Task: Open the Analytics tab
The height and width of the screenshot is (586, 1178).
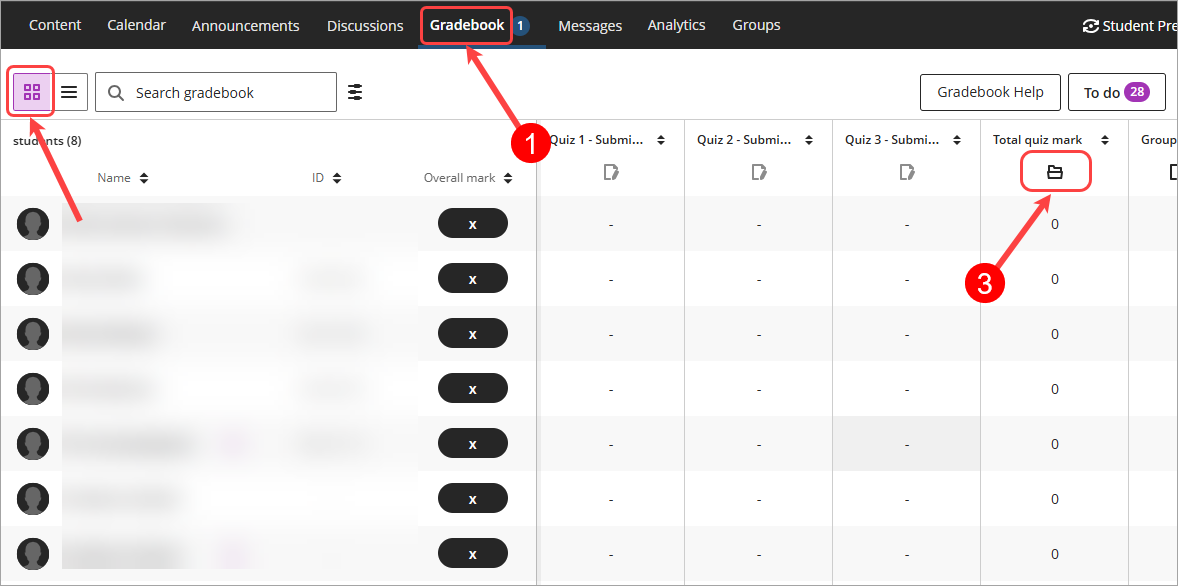Action: (x=676, y=25)
